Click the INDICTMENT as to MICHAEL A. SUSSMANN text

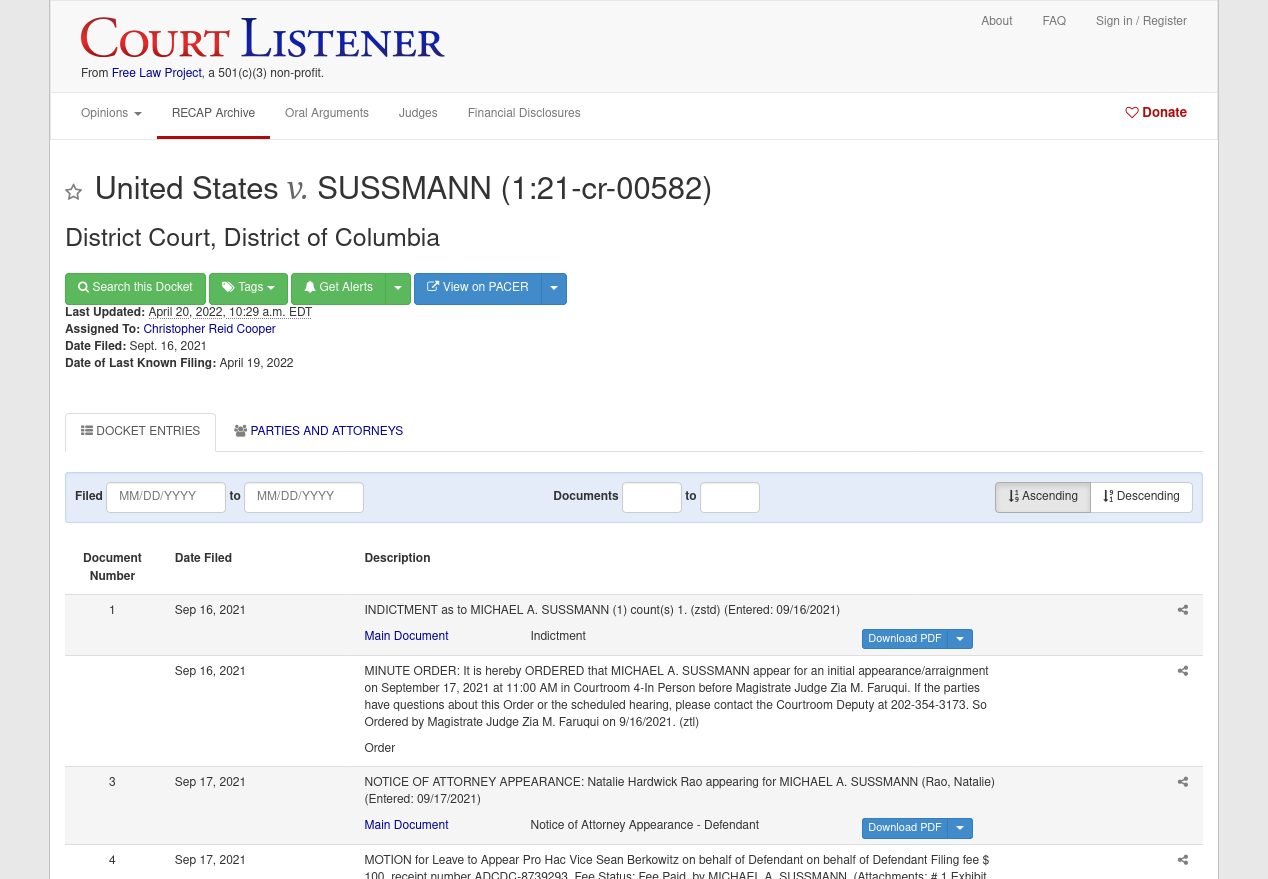click(602, 610)
